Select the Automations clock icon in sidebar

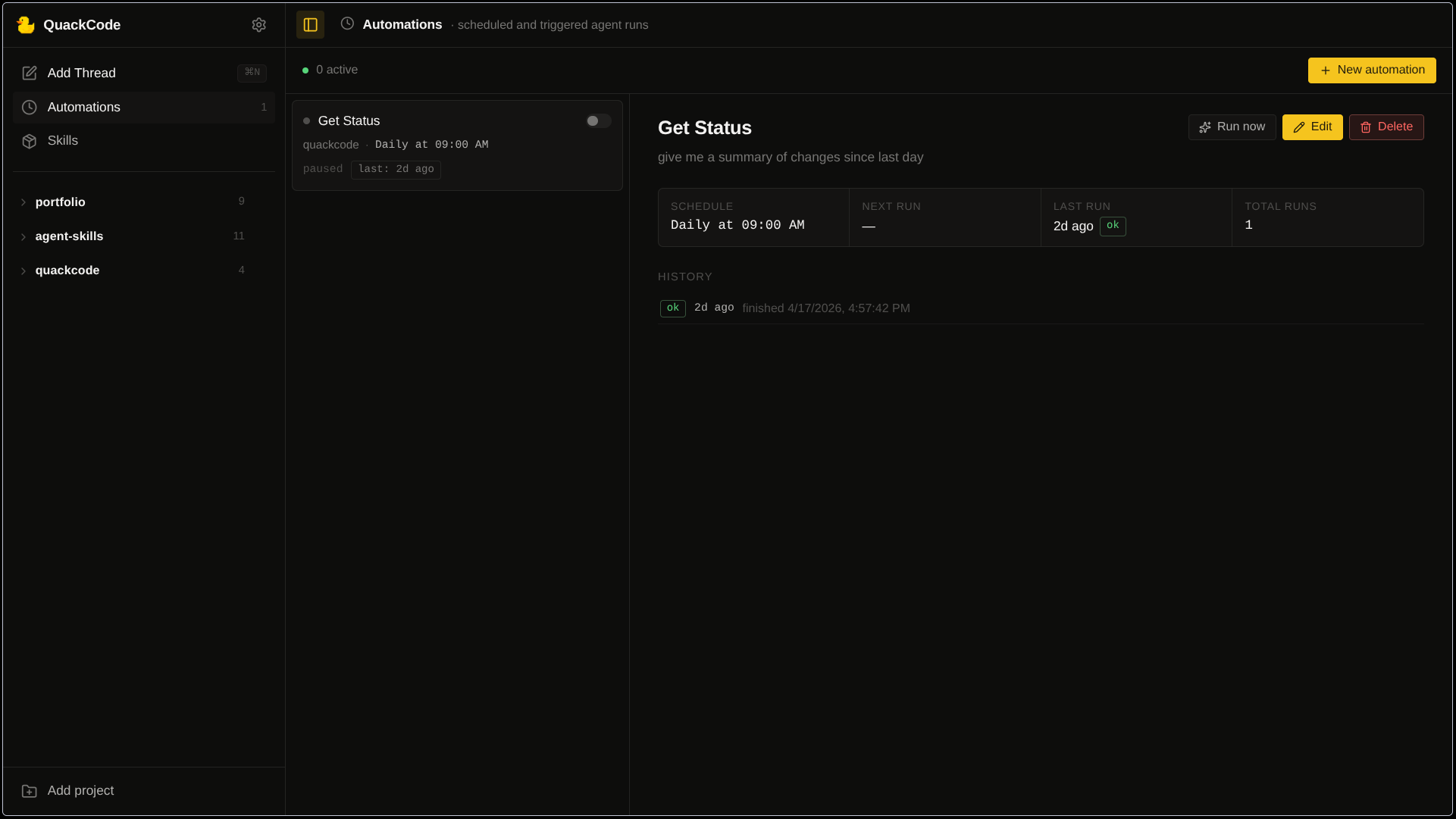click(x=30, y=107)
